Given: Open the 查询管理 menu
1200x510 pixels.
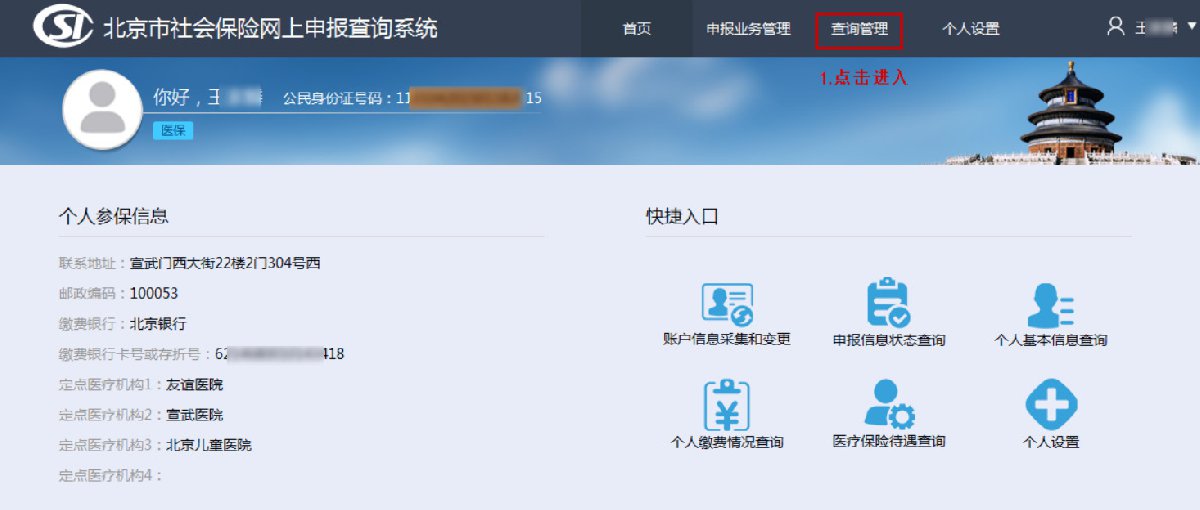Looking at the screenshot, I should pos(859,29).
